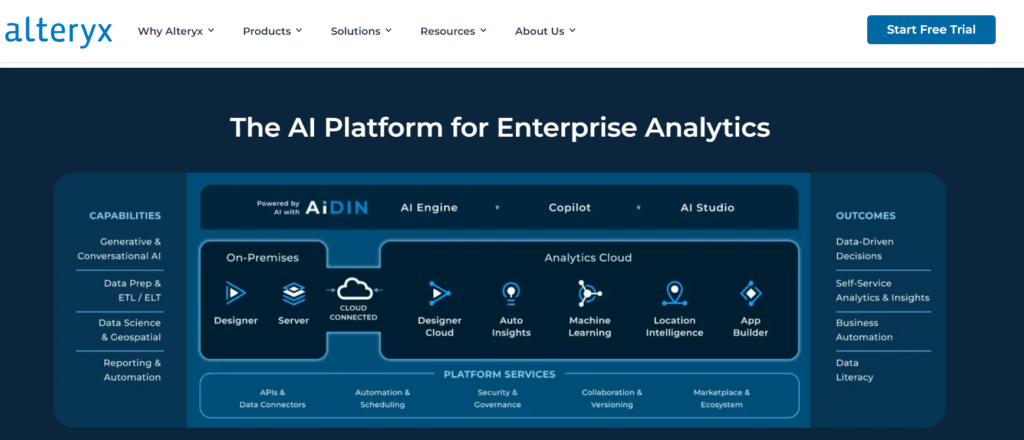Image resolution: width=1024 pixels, height=440 pixels.
Task: Select Data Science & Geospatial capability
Action: [129, 330]
